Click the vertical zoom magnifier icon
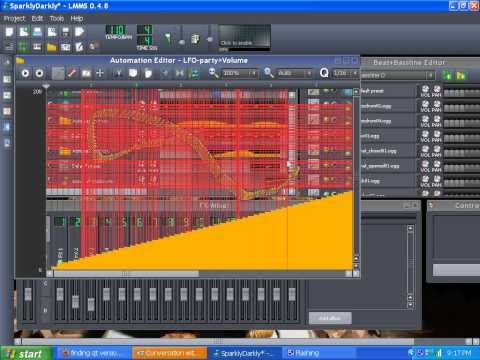Image resolution: width=480 pixels, height=360 pixels. click(x=269, y=73)
